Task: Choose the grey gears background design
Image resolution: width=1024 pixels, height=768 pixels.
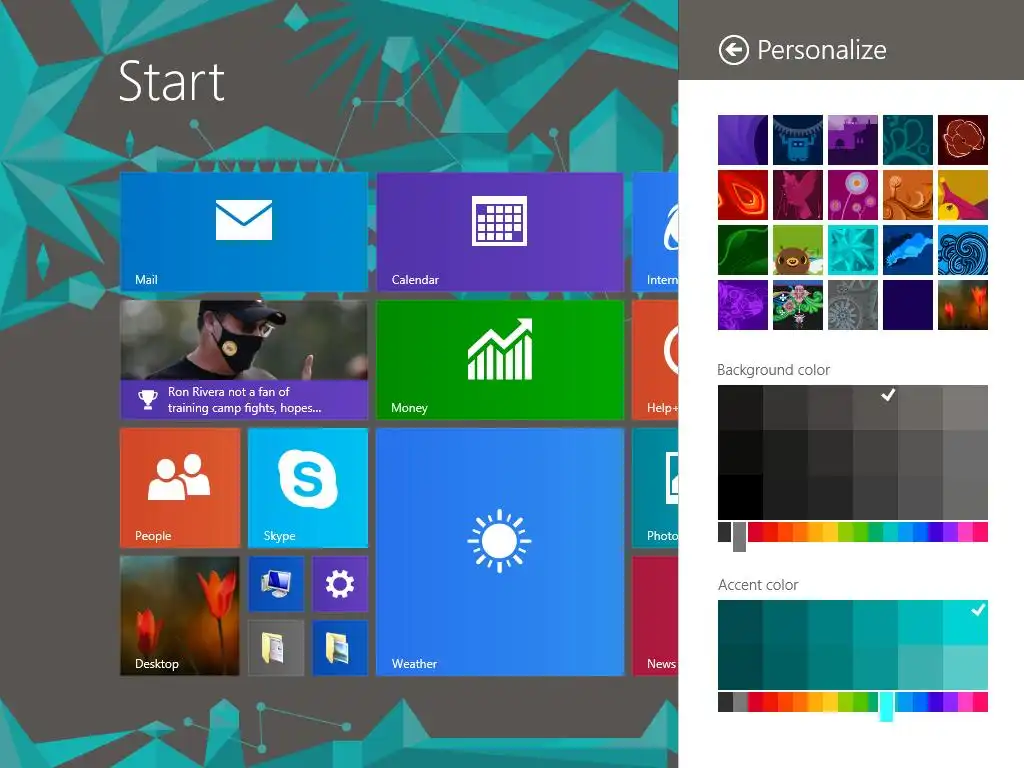Action: pos(853,305)
